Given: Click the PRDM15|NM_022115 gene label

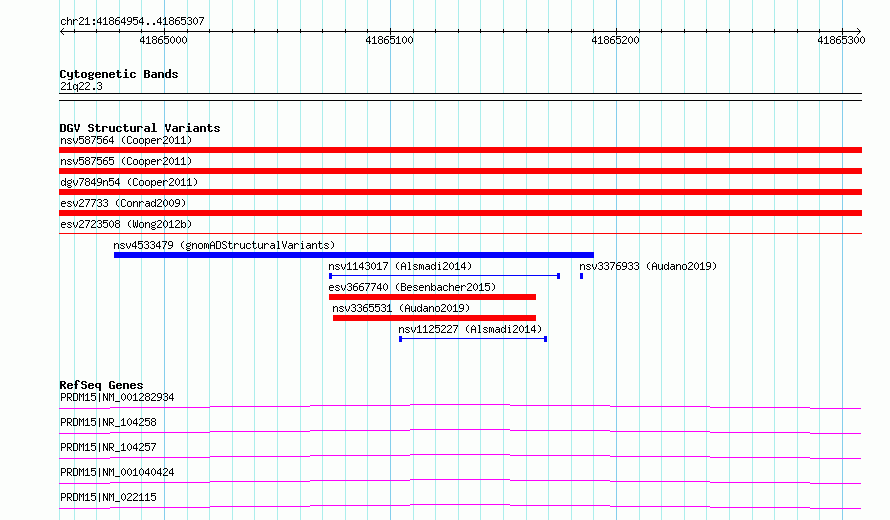Looking at the screenshot, I should pyautogui.click(x=108, y=497).
